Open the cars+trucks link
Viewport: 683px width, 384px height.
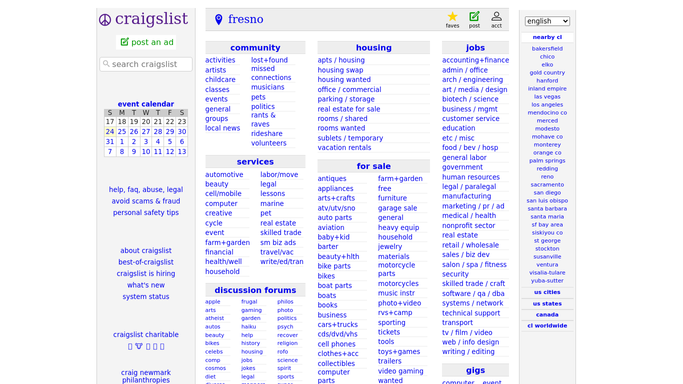coord(338,324)
